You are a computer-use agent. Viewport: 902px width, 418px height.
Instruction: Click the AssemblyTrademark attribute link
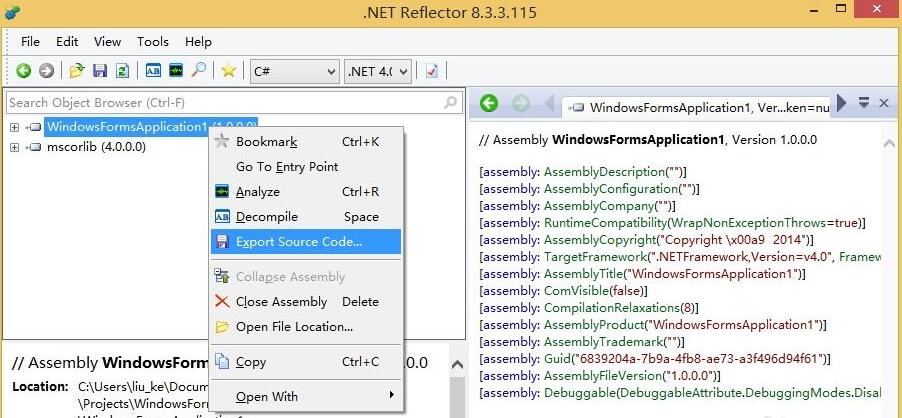click(x=603, y=342)
